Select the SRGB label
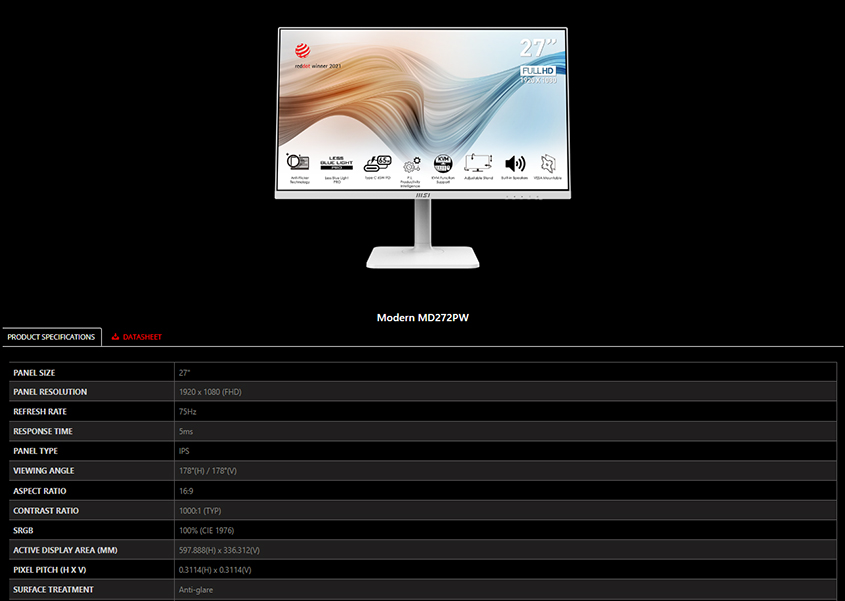Viewport: 845px width, 601px height. [x=23, y=530]
